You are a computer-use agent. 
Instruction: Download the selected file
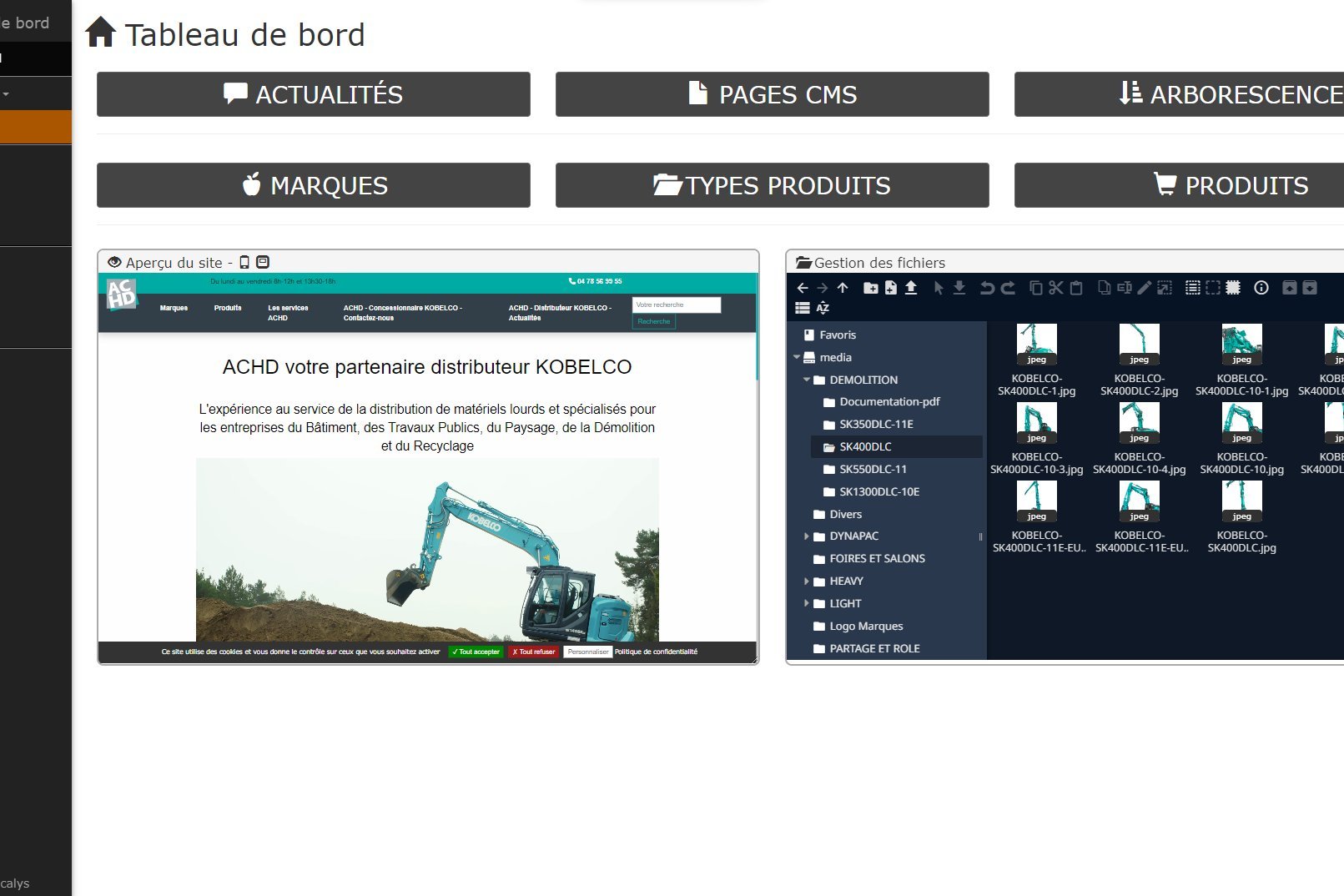(x=959, y=288)
